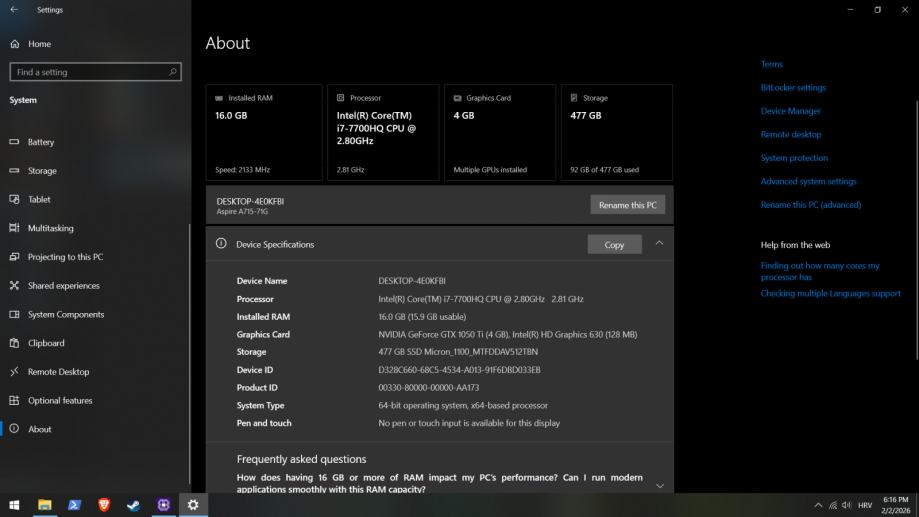Viewport: 919px width, 517px height.
Task: Expand the 16 GB RAM FAQ question
Action: click(x=660, y=486)
